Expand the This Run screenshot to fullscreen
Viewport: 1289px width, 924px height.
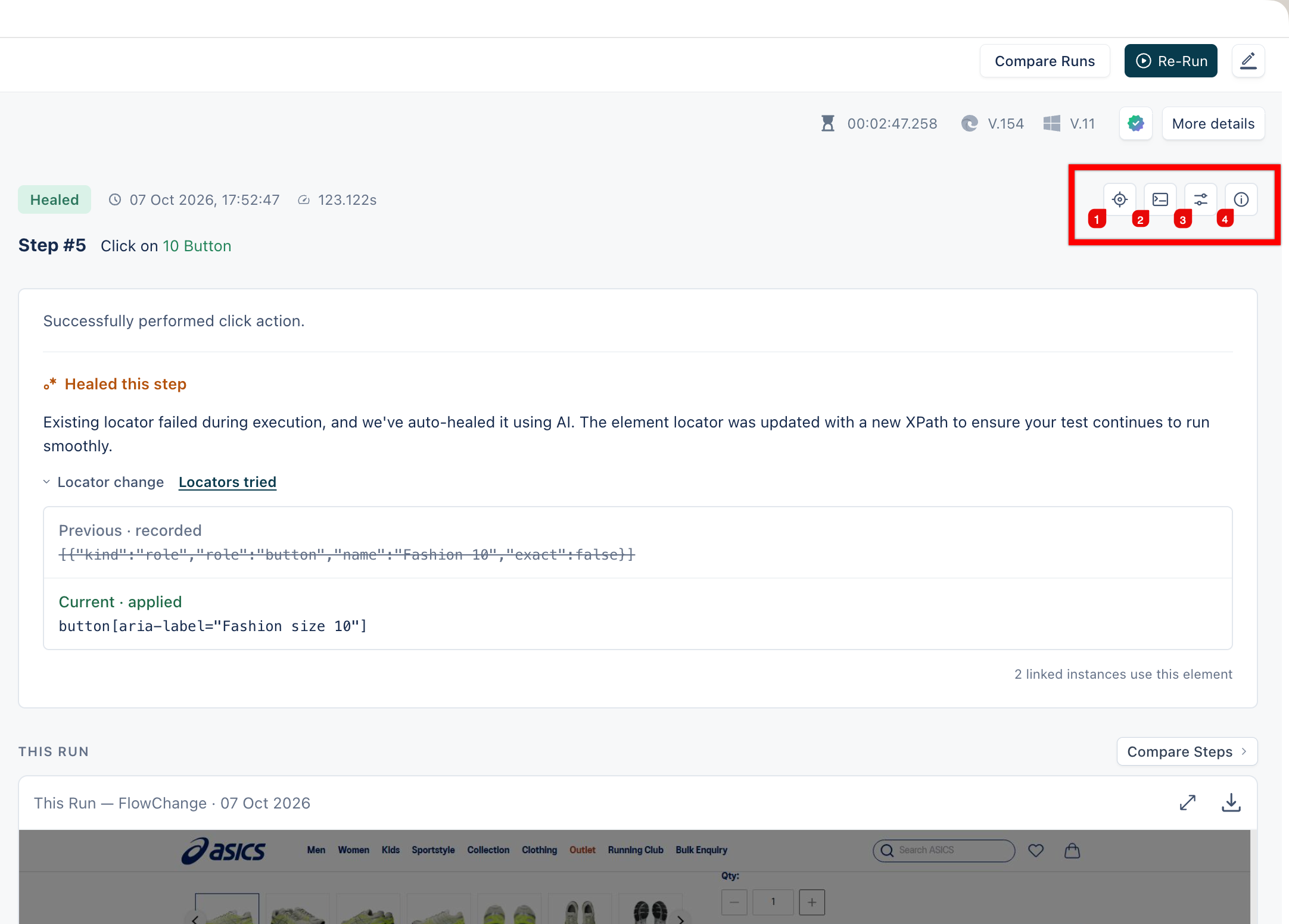(1188, 803)
